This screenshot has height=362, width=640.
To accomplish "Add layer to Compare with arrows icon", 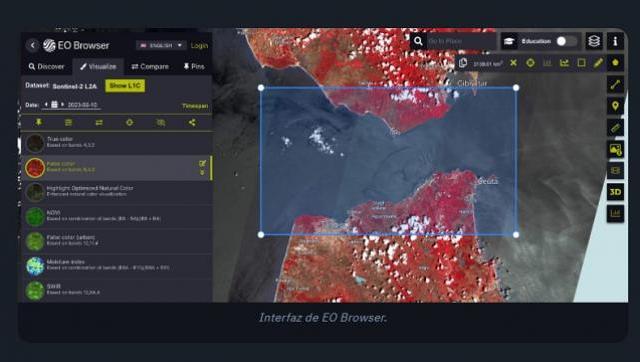I will 99,122.
